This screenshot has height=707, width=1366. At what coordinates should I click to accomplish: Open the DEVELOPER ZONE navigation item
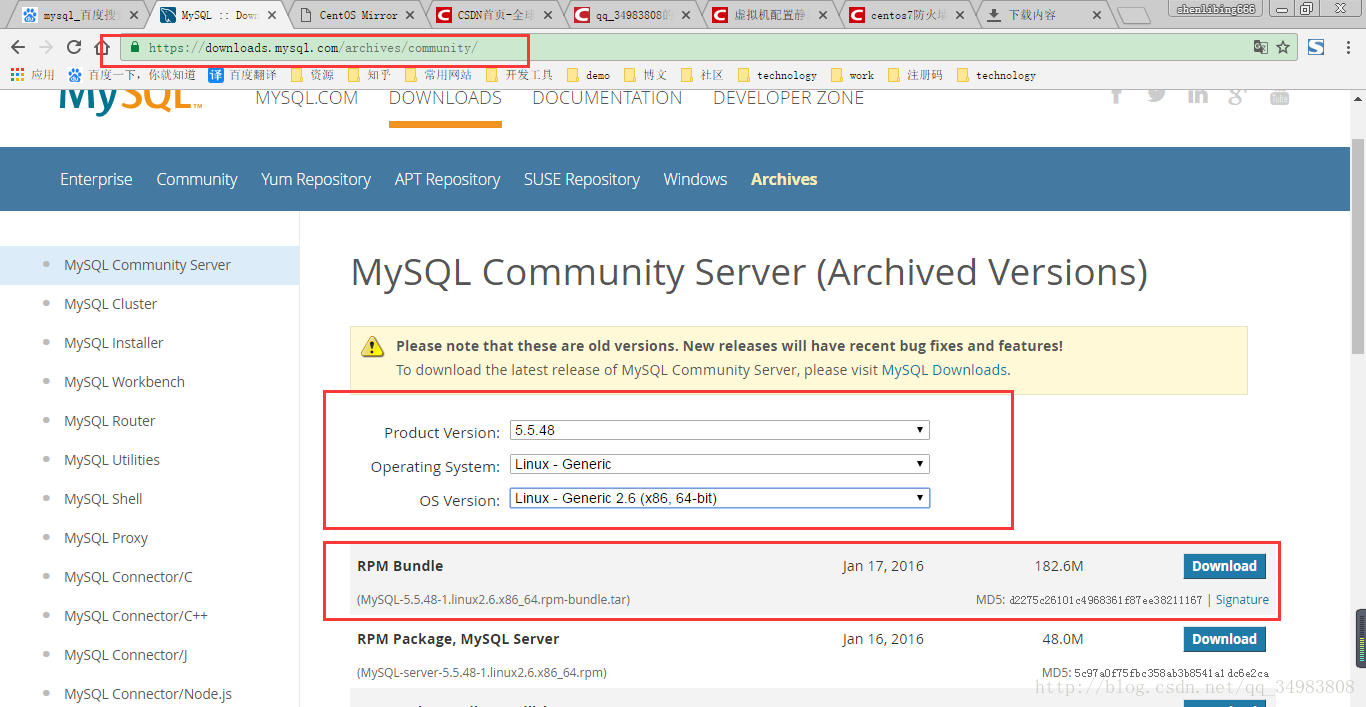pos(788,98)
